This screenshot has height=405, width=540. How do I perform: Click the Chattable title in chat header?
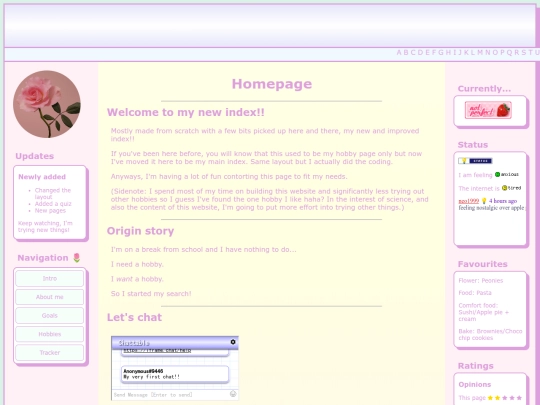(x=134, y=343)
